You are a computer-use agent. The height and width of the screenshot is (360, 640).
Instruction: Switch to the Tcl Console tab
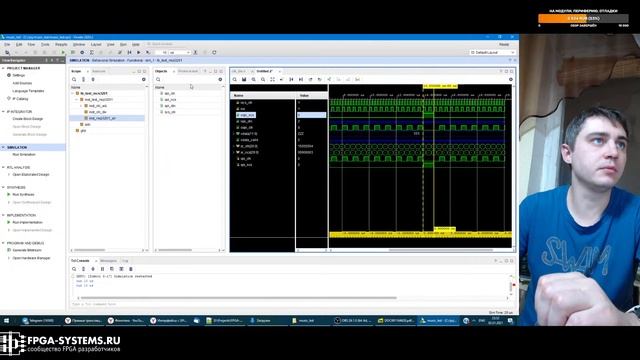point(80,260)
